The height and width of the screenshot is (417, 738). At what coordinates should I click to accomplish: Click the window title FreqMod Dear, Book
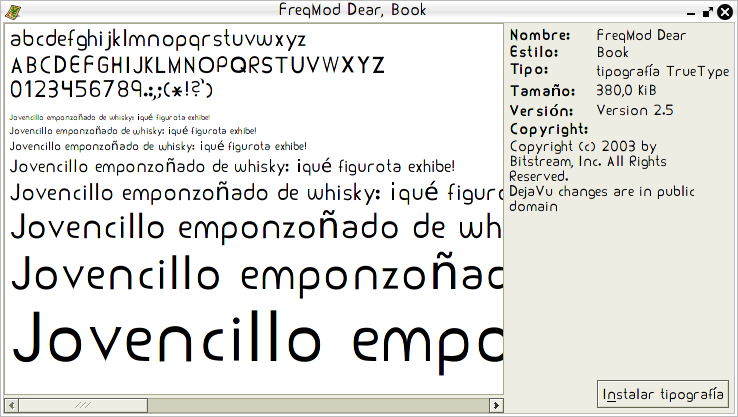[353, 10]
